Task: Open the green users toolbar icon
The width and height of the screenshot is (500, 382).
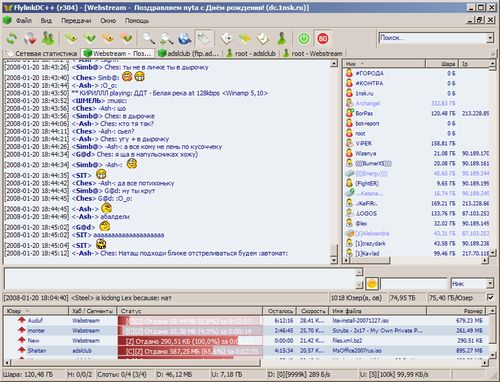Action: tap(48, 39)
